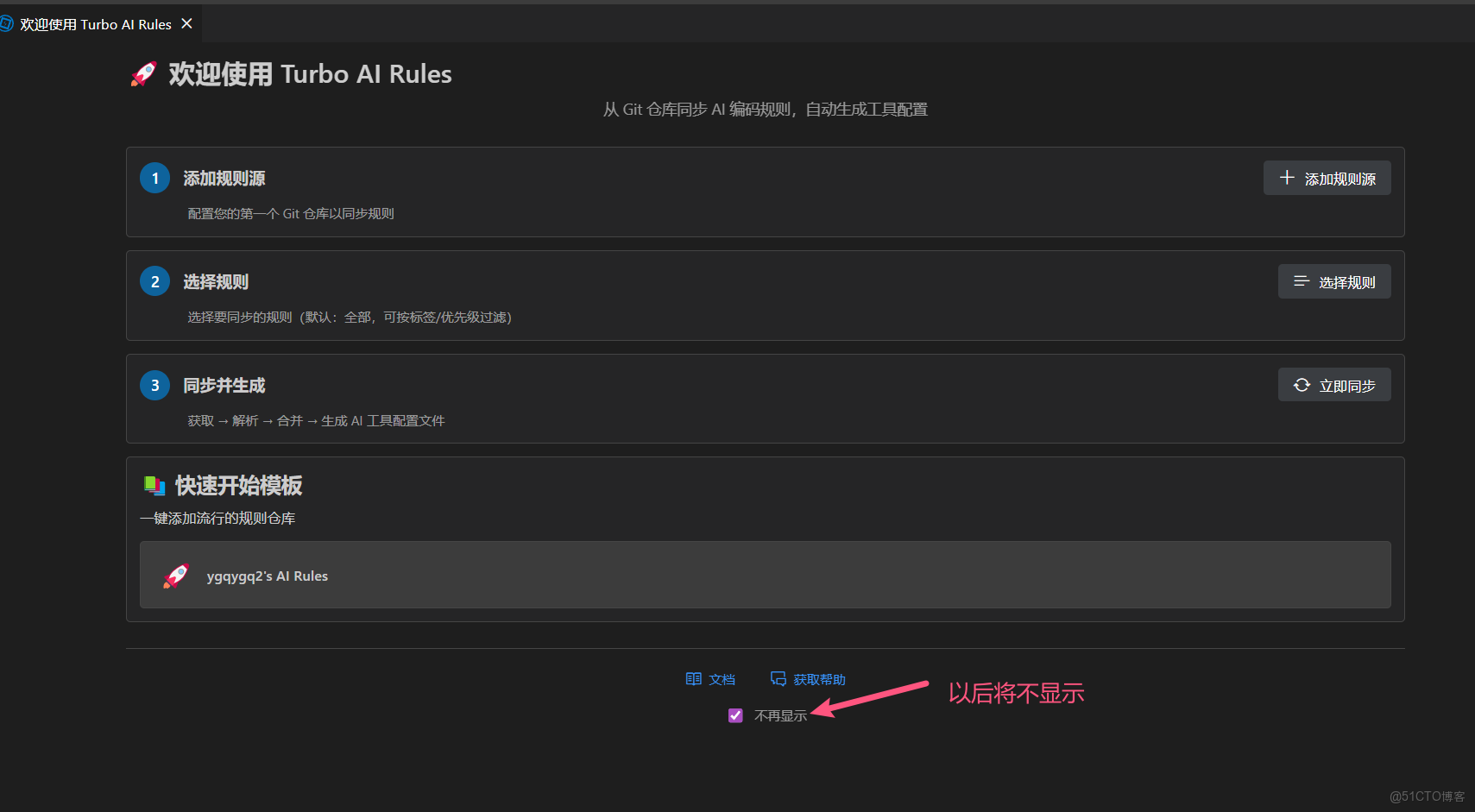Click the 快速开始模板 heading
Viewport: 1475px width, 812px height.
[239, 486]
